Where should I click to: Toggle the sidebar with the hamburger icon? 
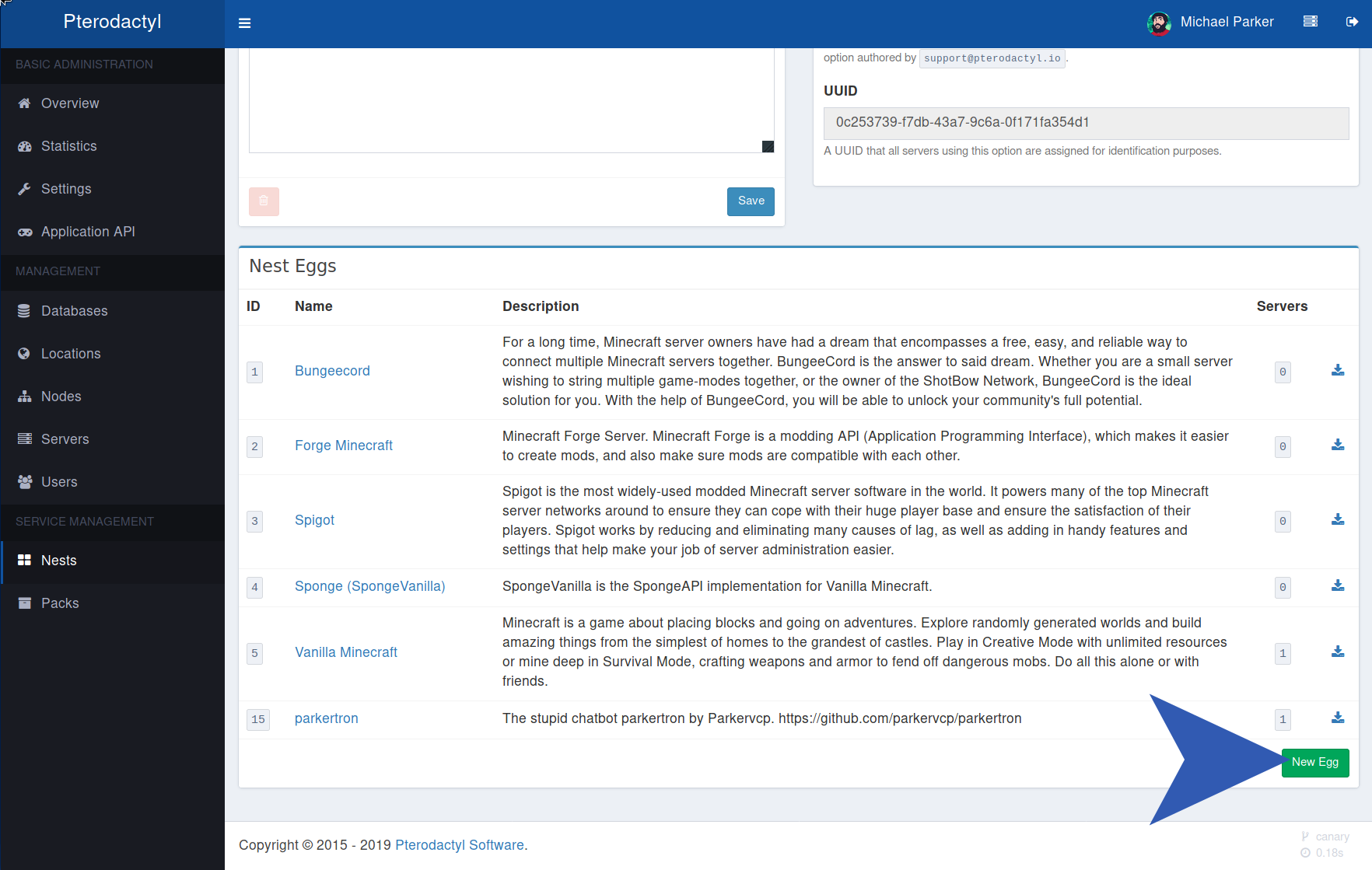(244, 23)
